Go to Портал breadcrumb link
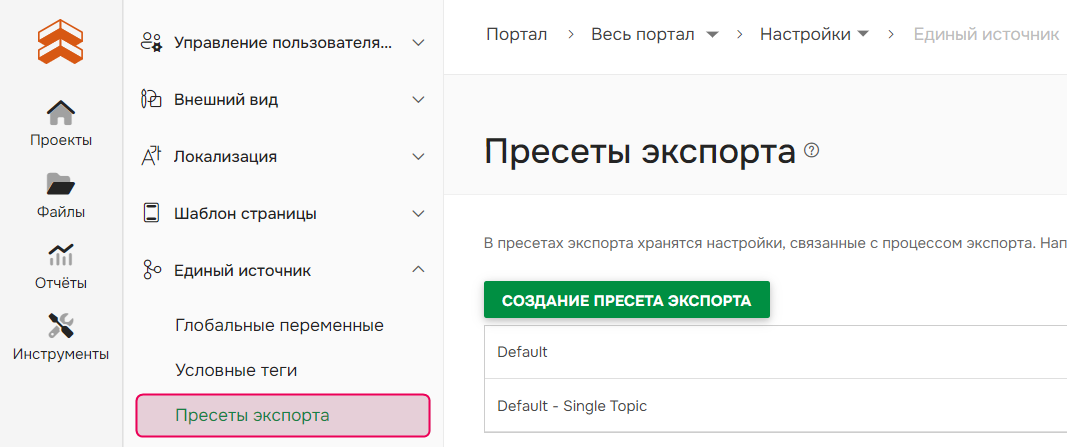The image size is (1067, 447). click(x=516, y=34)
